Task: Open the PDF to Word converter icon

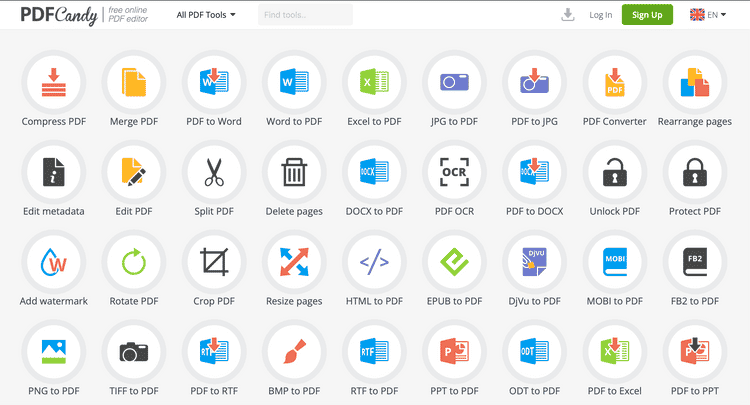Action: pos(214,82)
